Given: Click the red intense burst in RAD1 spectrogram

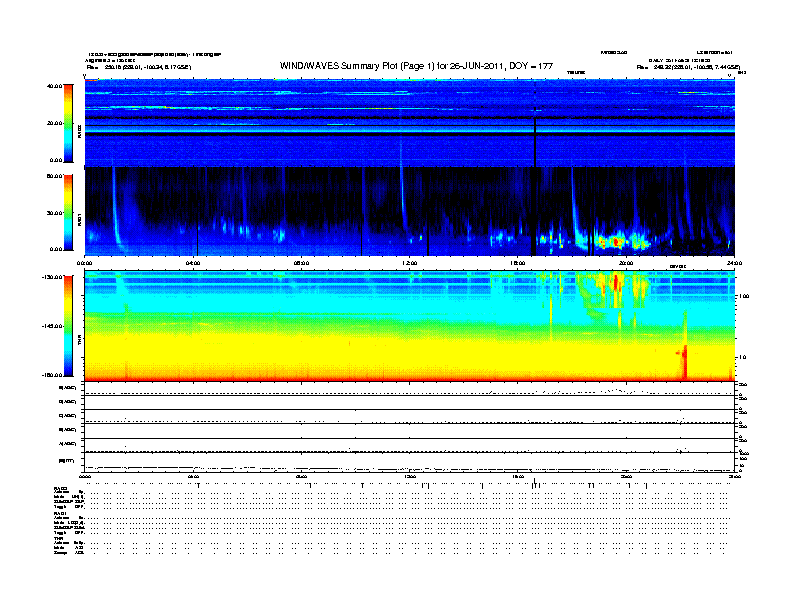Looking at the screenshot, I should [616, 242].
